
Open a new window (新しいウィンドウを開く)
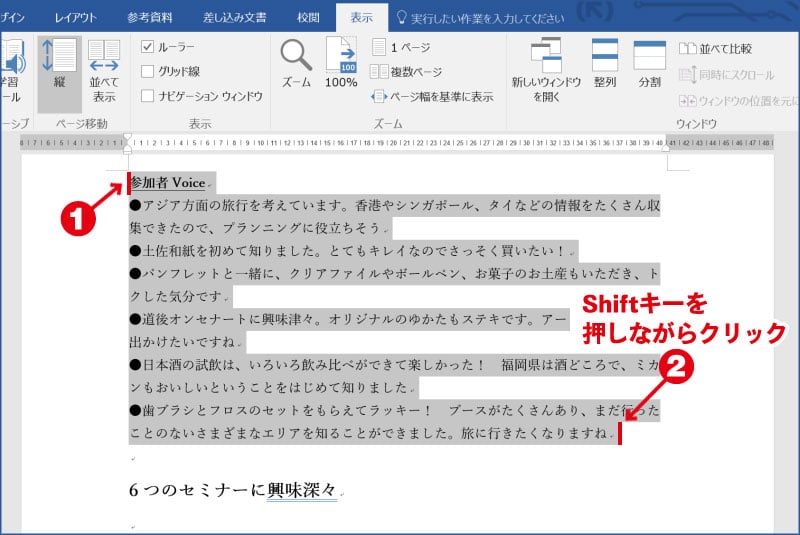(546, 70)
